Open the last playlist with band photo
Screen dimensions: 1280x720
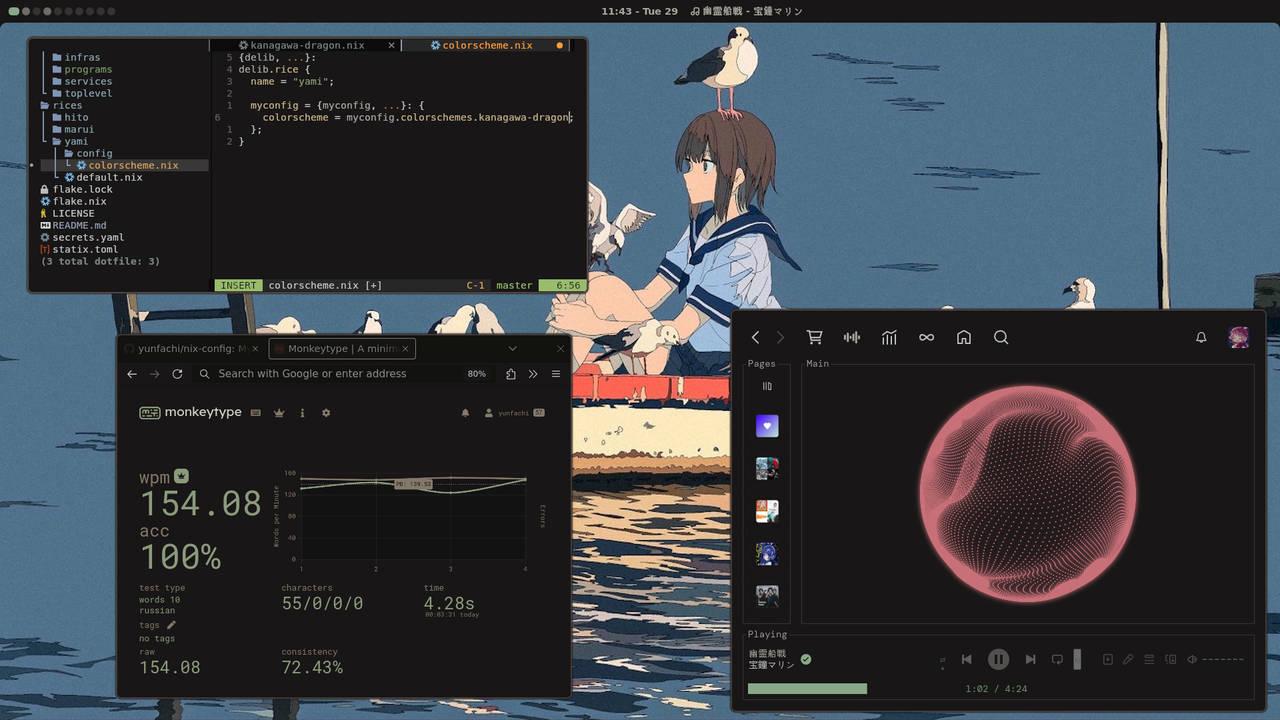click(767, 596)
